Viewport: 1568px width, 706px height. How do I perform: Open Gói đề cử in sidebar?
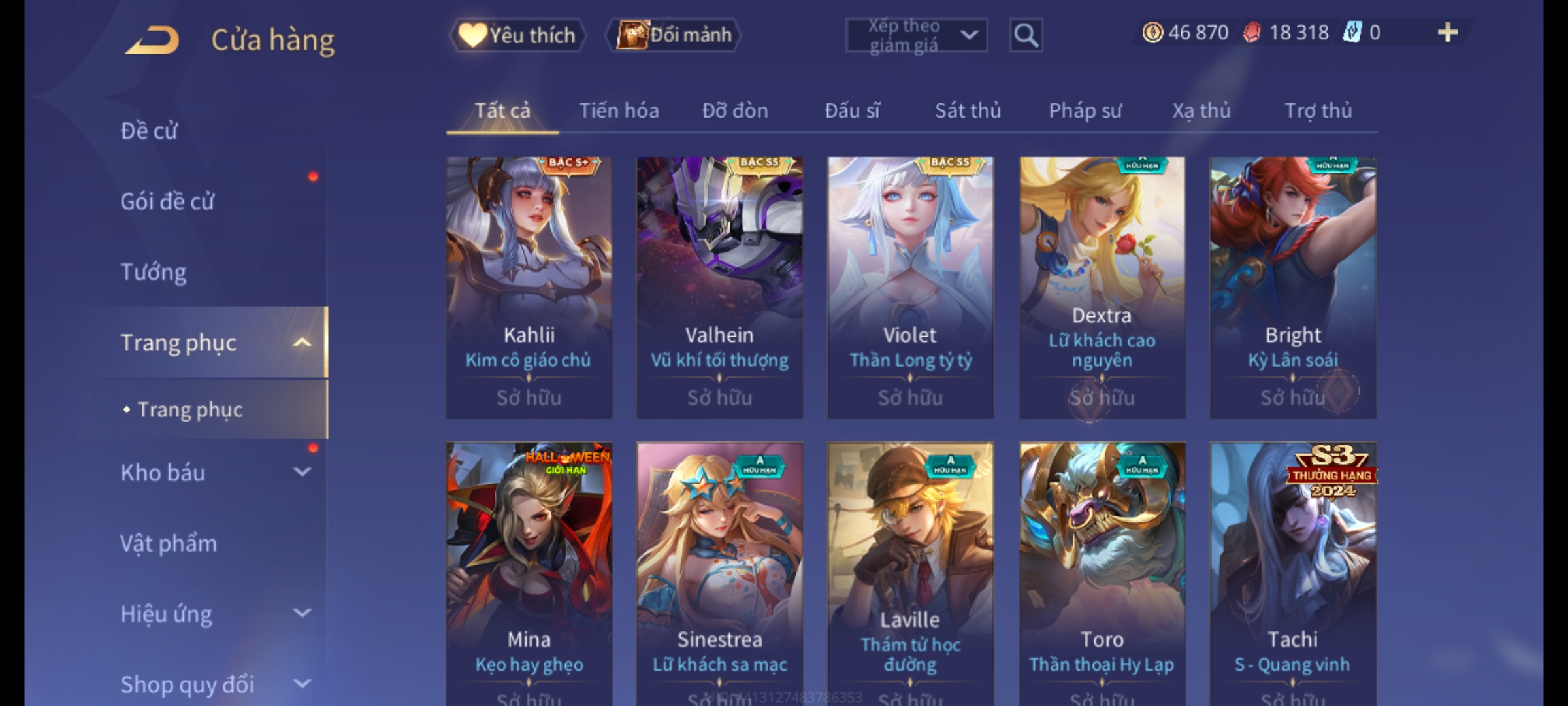(x=167, y=201)
